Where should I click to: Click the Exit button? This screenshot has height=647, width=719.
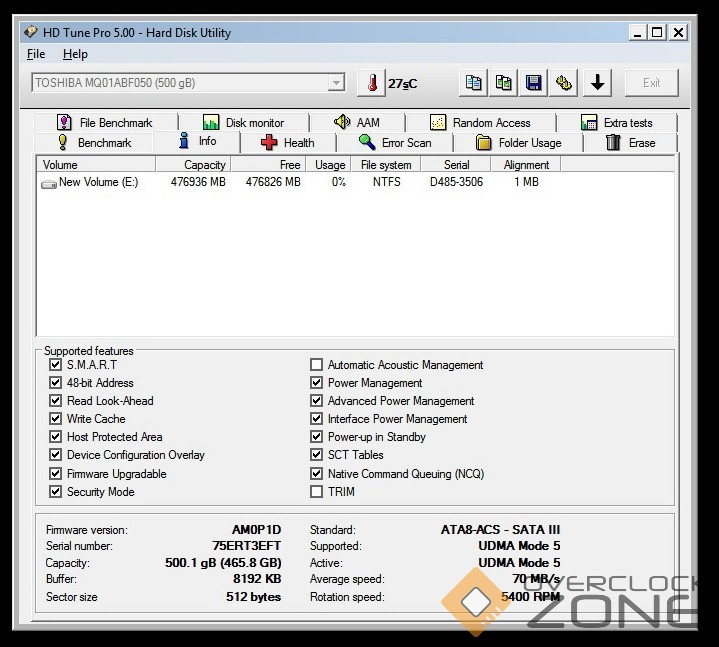click(x=651, y=83)
